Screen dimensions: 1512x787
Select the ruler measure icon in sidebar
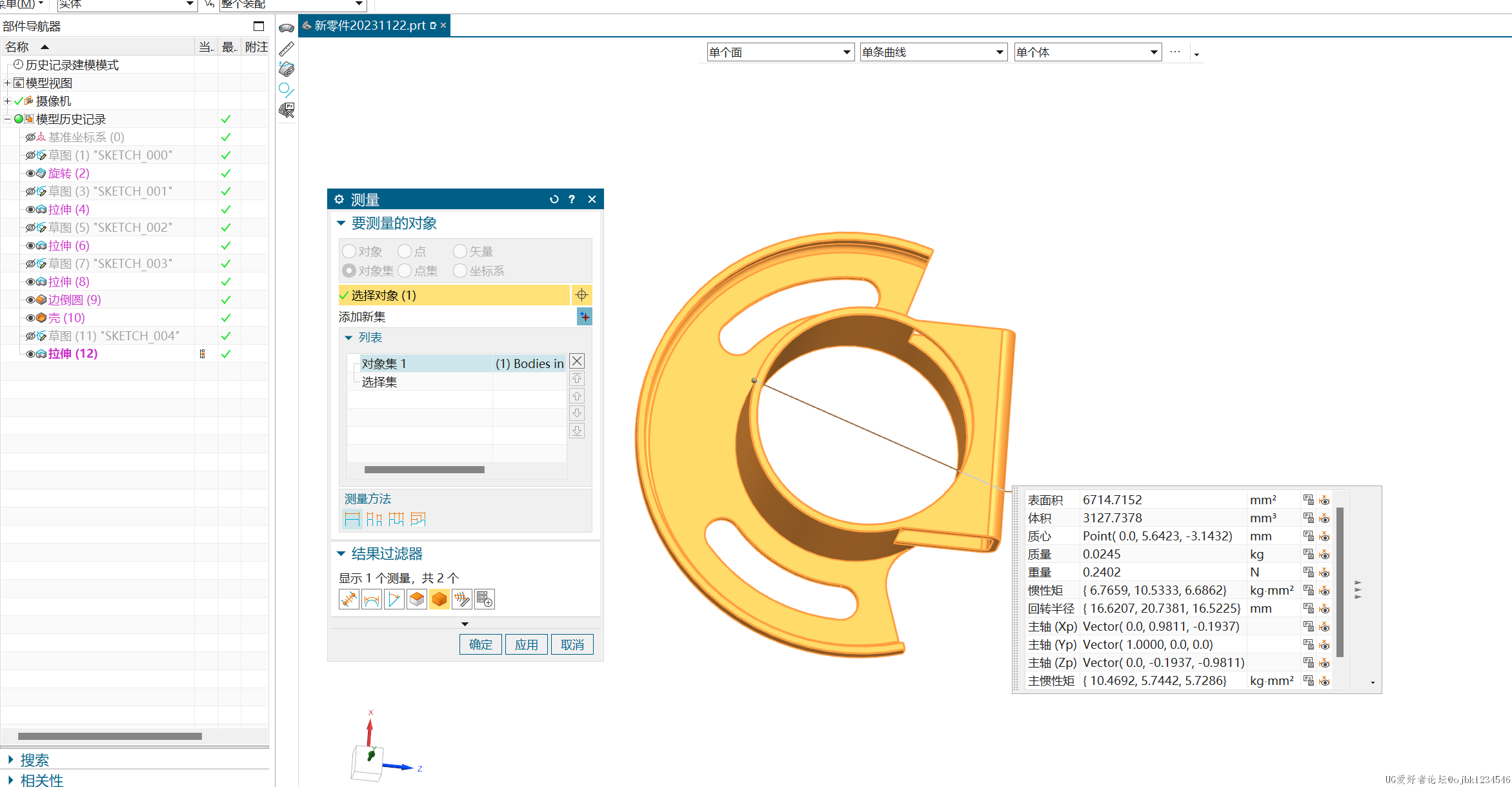tap(287, 48)
